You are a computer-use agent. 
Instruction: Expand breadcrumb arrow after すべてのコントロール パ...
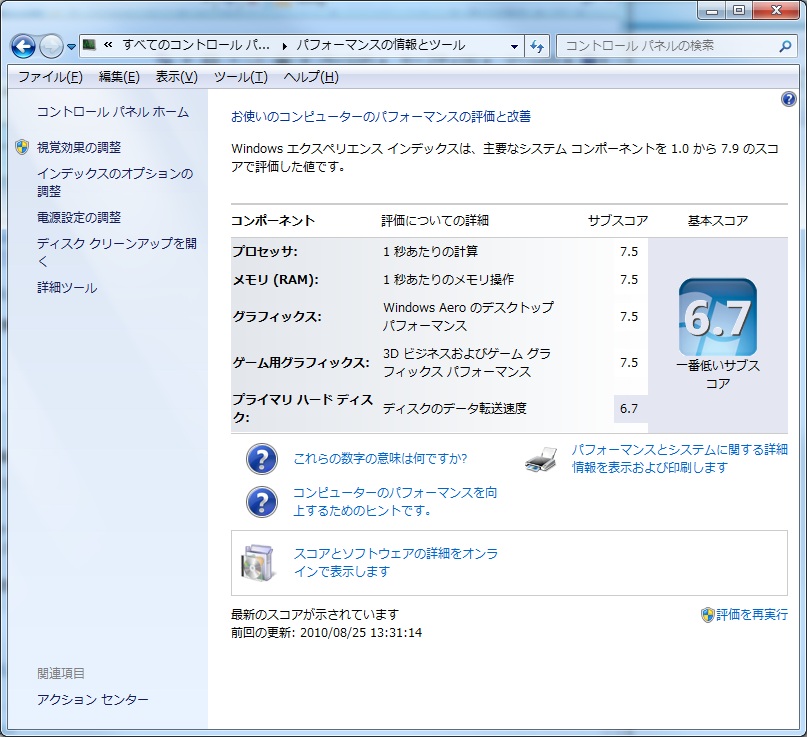[285, 46]
